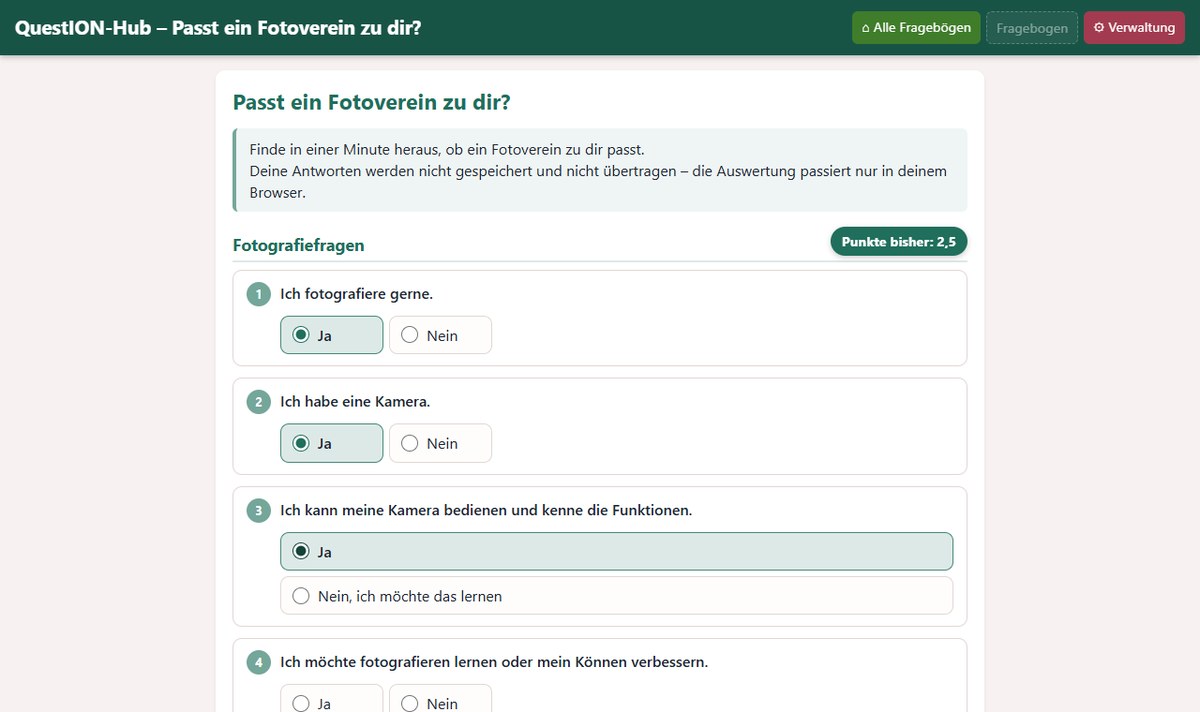
Task: Click the question number 3 badge
Action: pos(259,510)
